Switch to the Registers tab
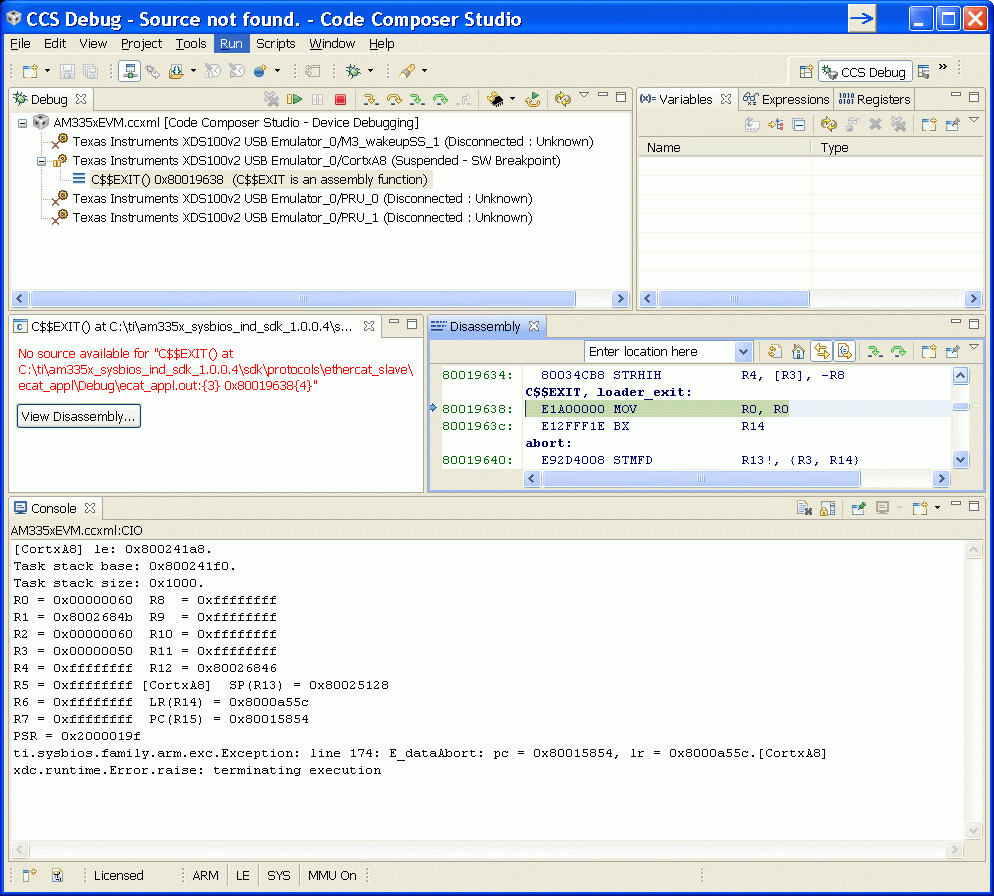This screenshot has height=896, width=994. 875,100
